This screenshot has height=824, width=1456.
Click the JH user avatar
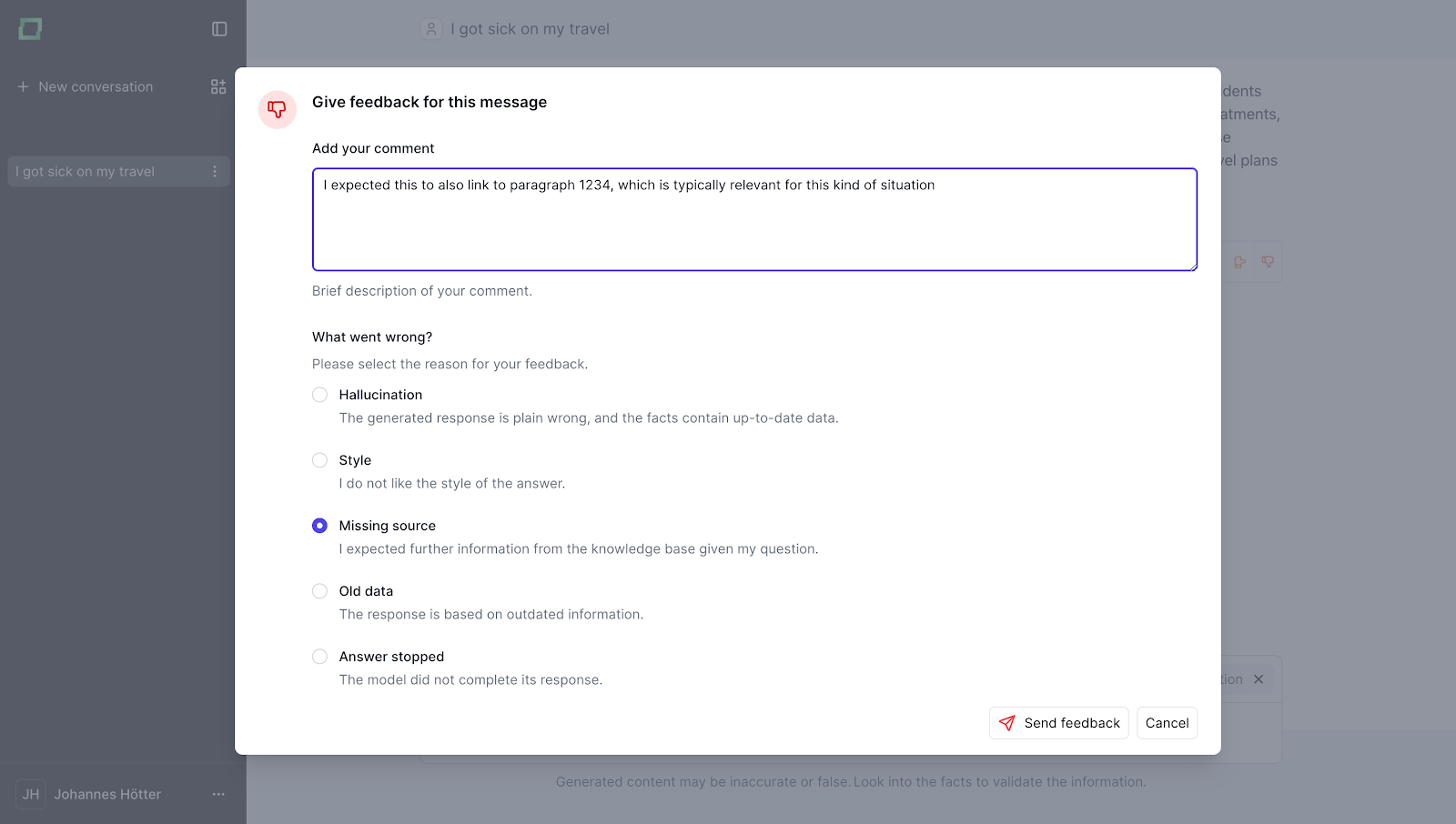tap(31, 795)
